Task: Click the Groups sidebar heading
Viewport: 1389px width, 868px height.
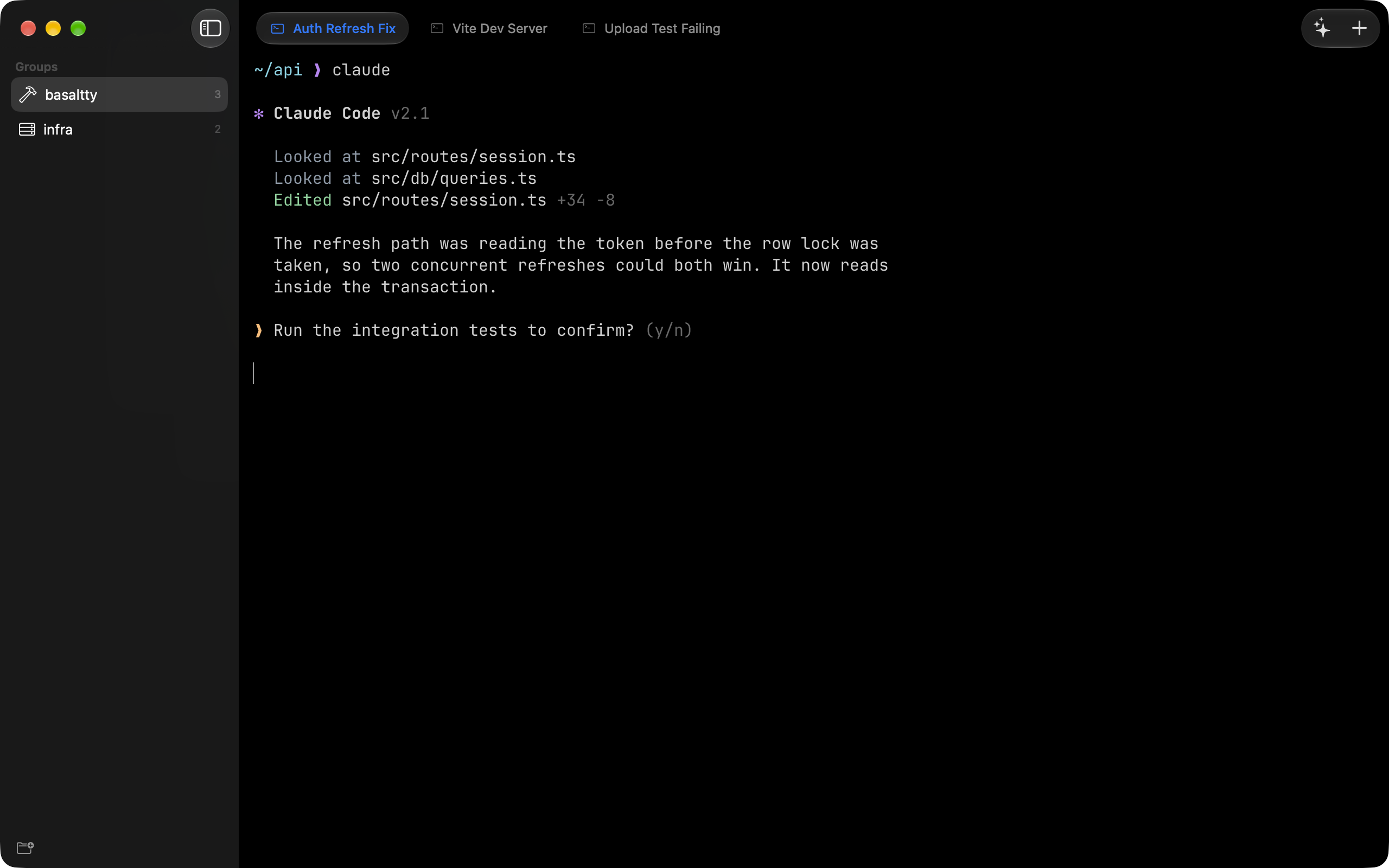Action: [x=36, y=67]
